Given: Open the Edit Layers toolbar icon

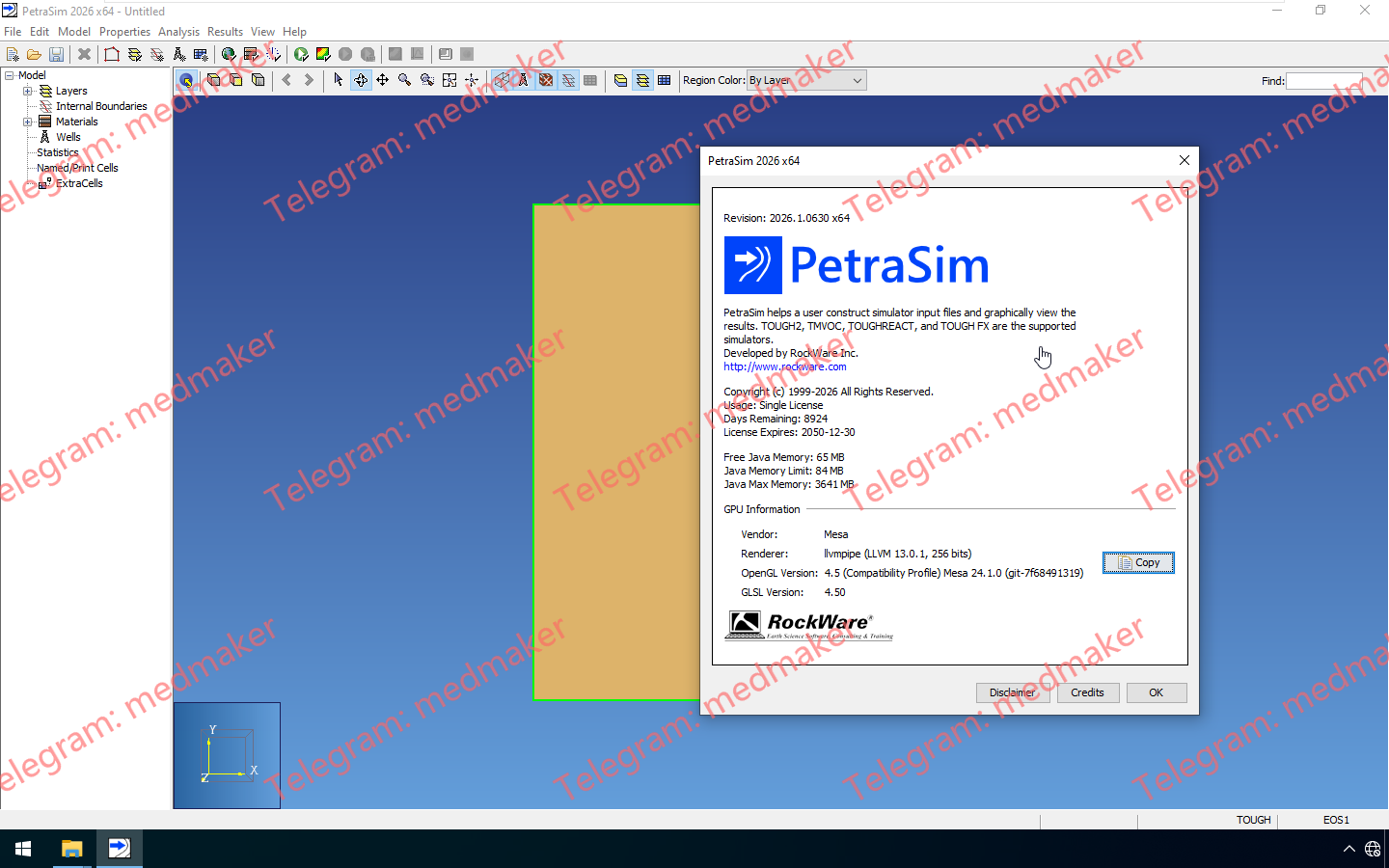Looking at the screenshot, I should click(x=134, y=54).
